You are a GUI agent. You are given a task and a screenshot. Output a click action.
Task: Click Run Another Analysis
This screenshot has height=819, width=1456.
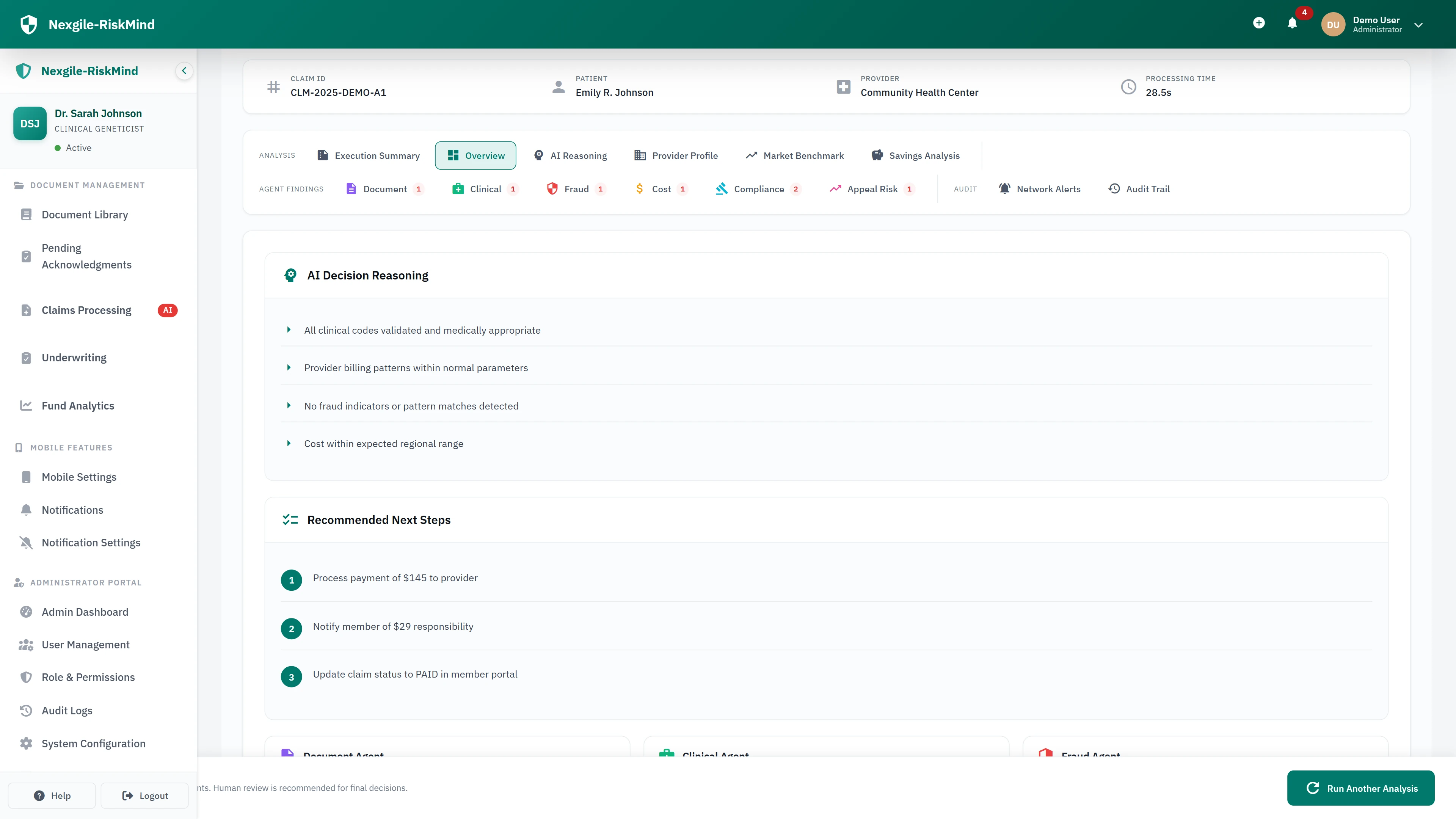click(1360, 788)
